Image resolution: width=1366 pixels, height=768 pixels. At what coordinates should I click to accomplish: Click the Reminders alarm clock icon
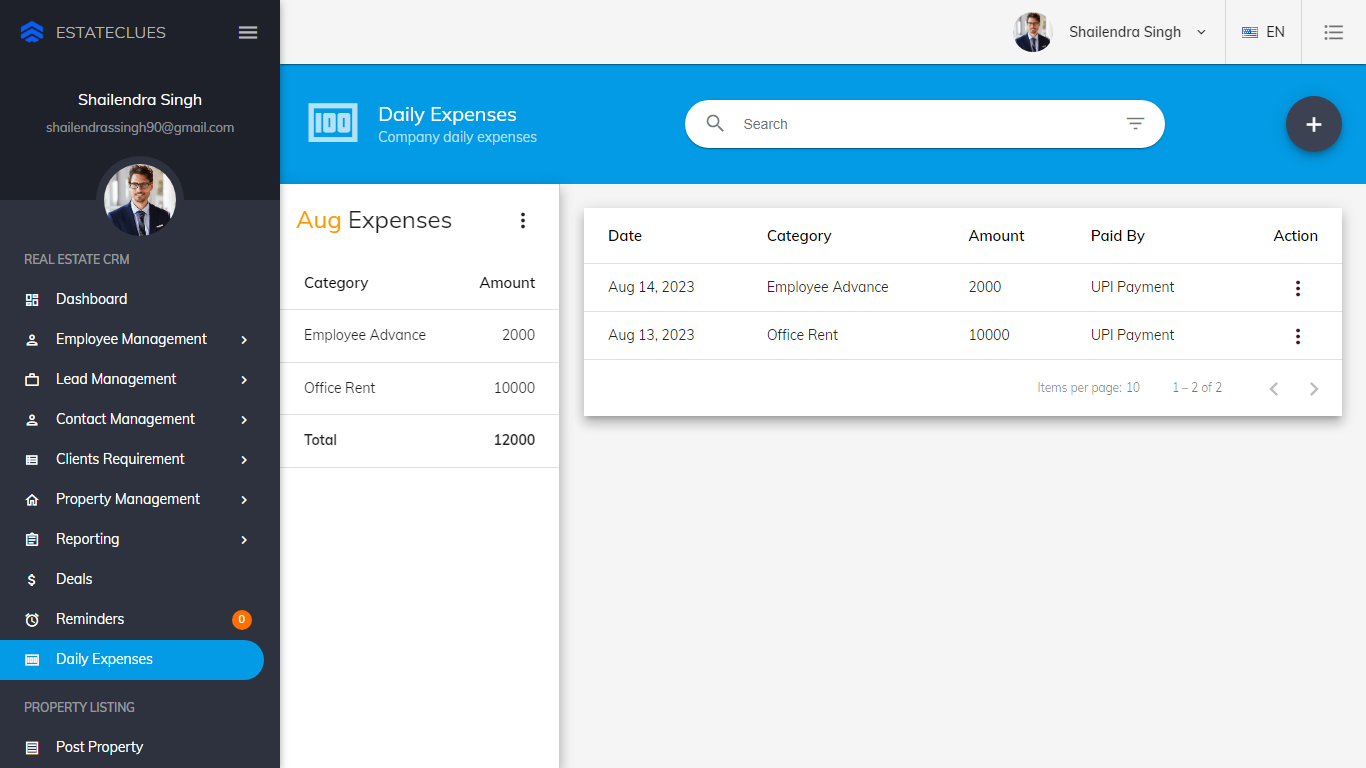(x=32, y=620)
